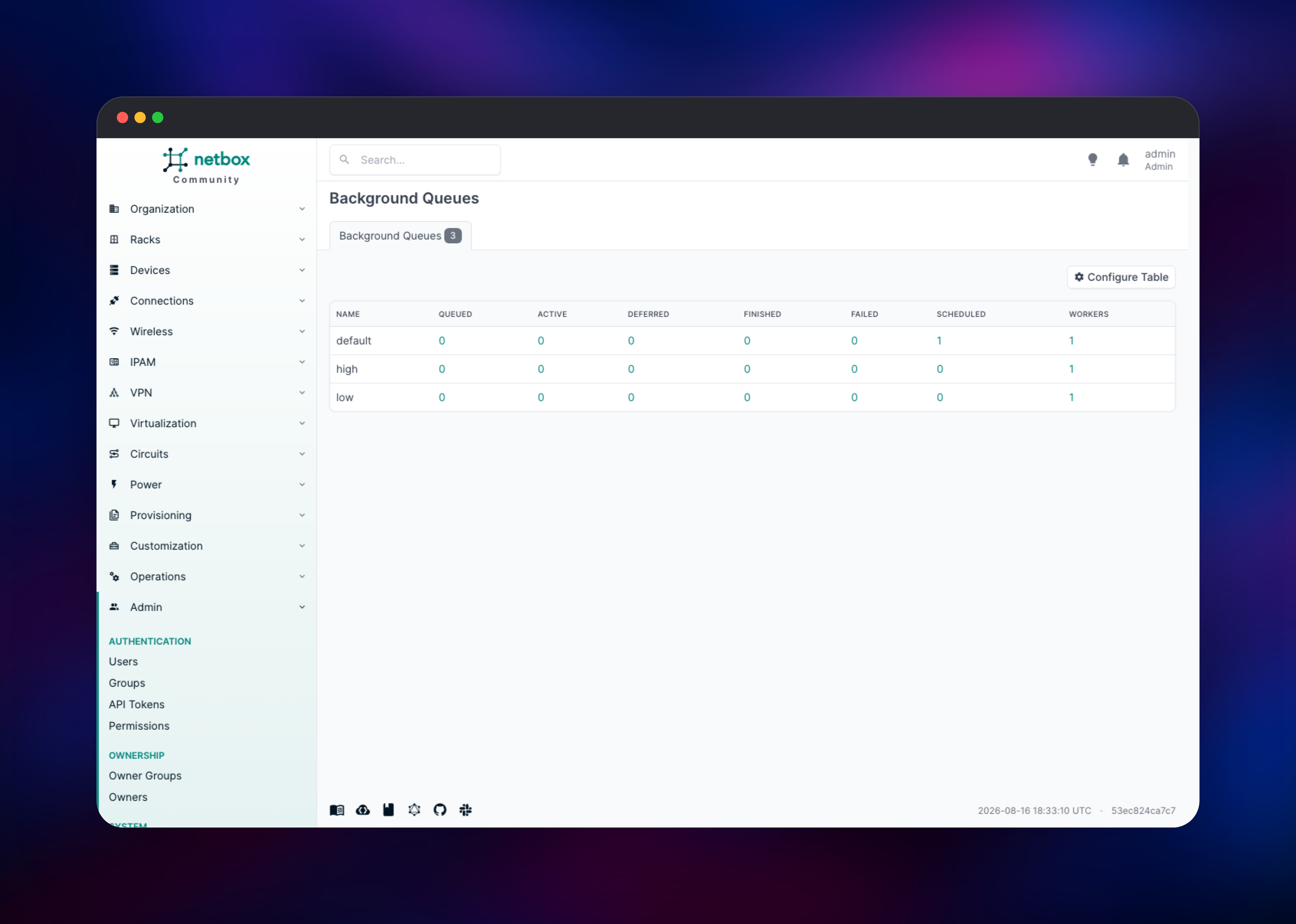Open the Operations sidebar menu
Viewport: 1296px width, 924px height.
tap(207, 576)
